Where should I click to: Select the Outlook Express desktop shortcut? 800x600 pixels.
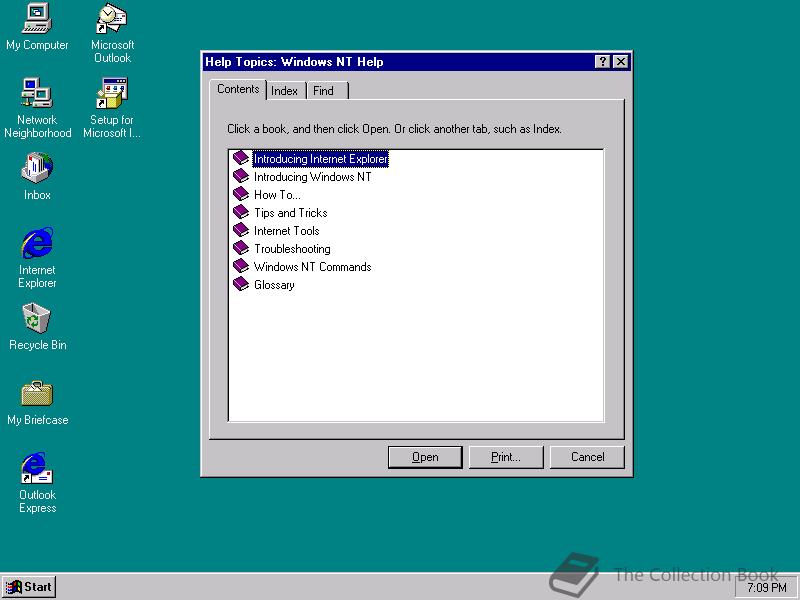pyautogui.click(x=37, y=483)
